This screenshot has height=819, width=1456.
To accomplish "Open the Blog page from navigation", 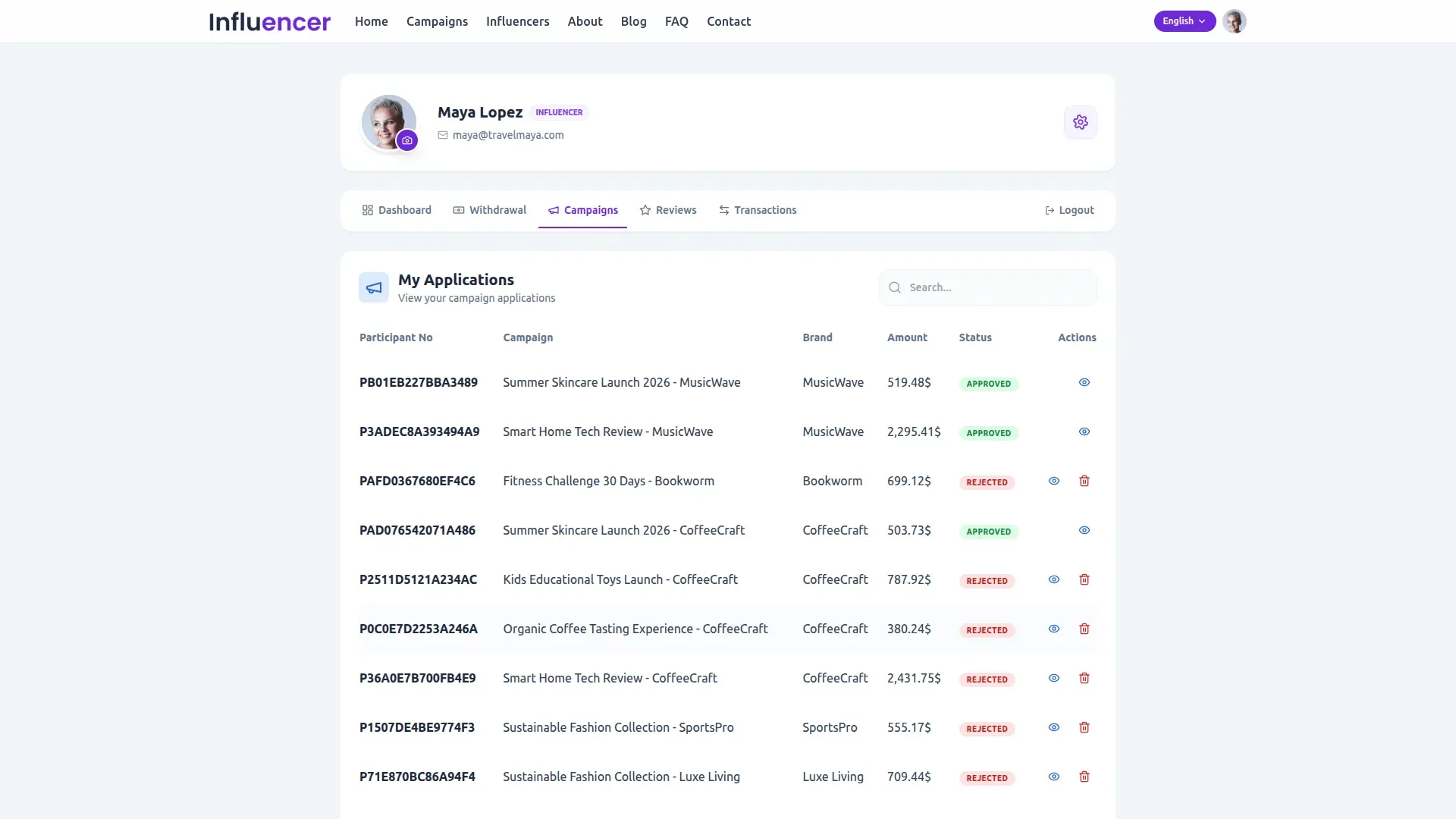I will pos(633,21).
